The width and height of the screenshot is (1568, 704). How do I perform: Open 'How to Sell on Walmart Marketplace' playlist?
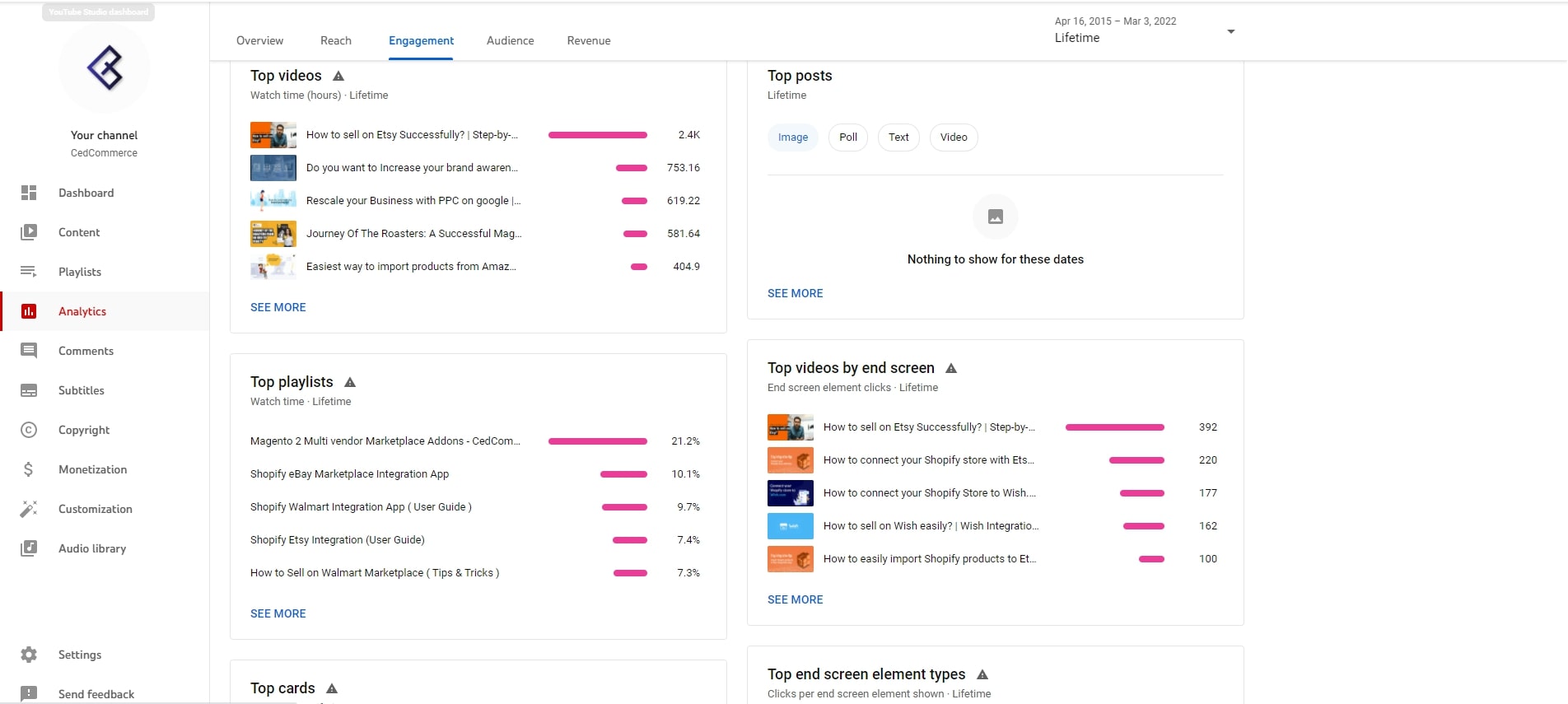pos(375,573)
